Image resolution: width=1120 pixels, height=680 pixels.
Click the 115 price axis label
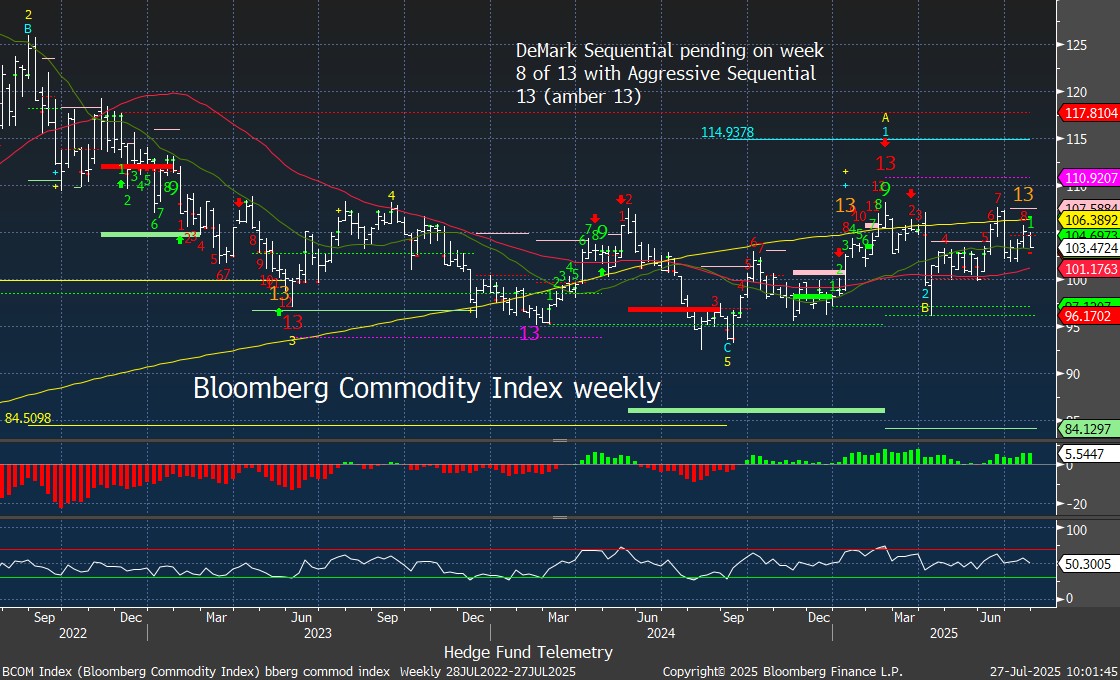1077,139
